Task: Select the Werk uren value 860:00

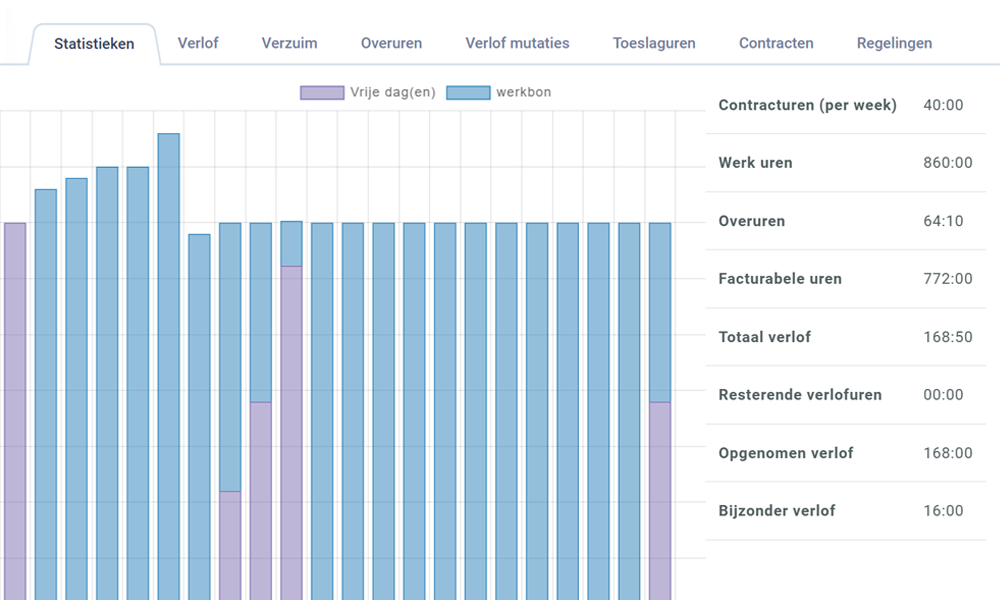Action: pyautogui.click(x=947, y=163)
